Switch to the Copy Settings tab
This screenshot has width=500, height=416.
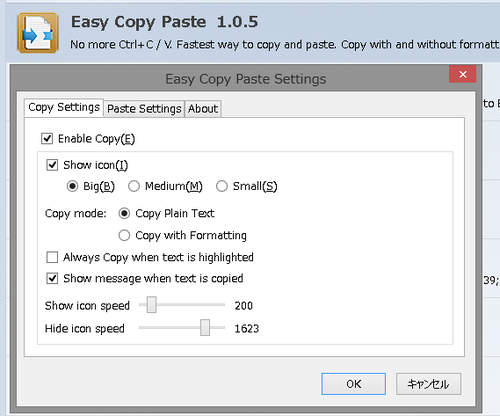pyautogui.click(x=64, y=107)
